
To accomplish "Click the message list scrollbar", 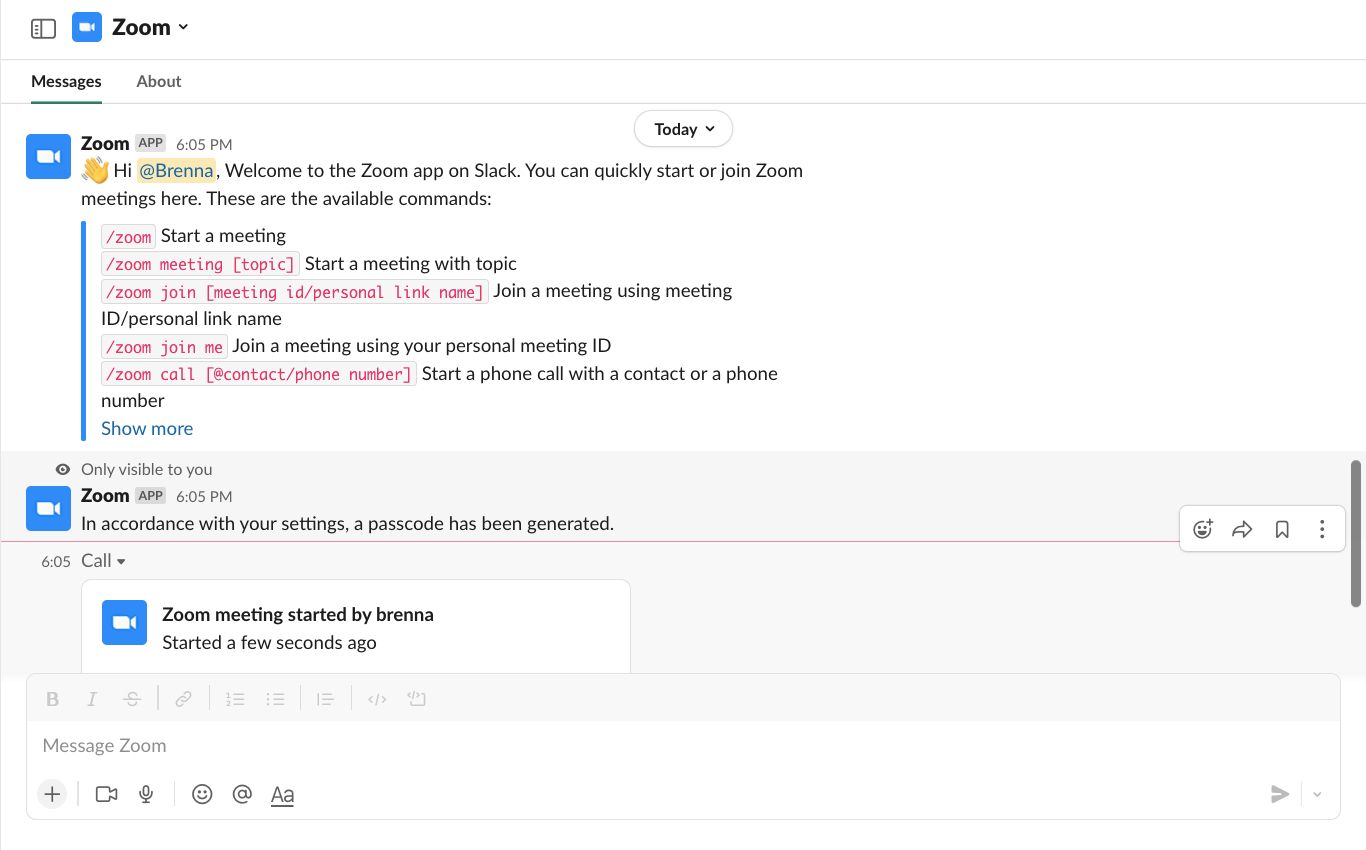I will point(1356,533).
